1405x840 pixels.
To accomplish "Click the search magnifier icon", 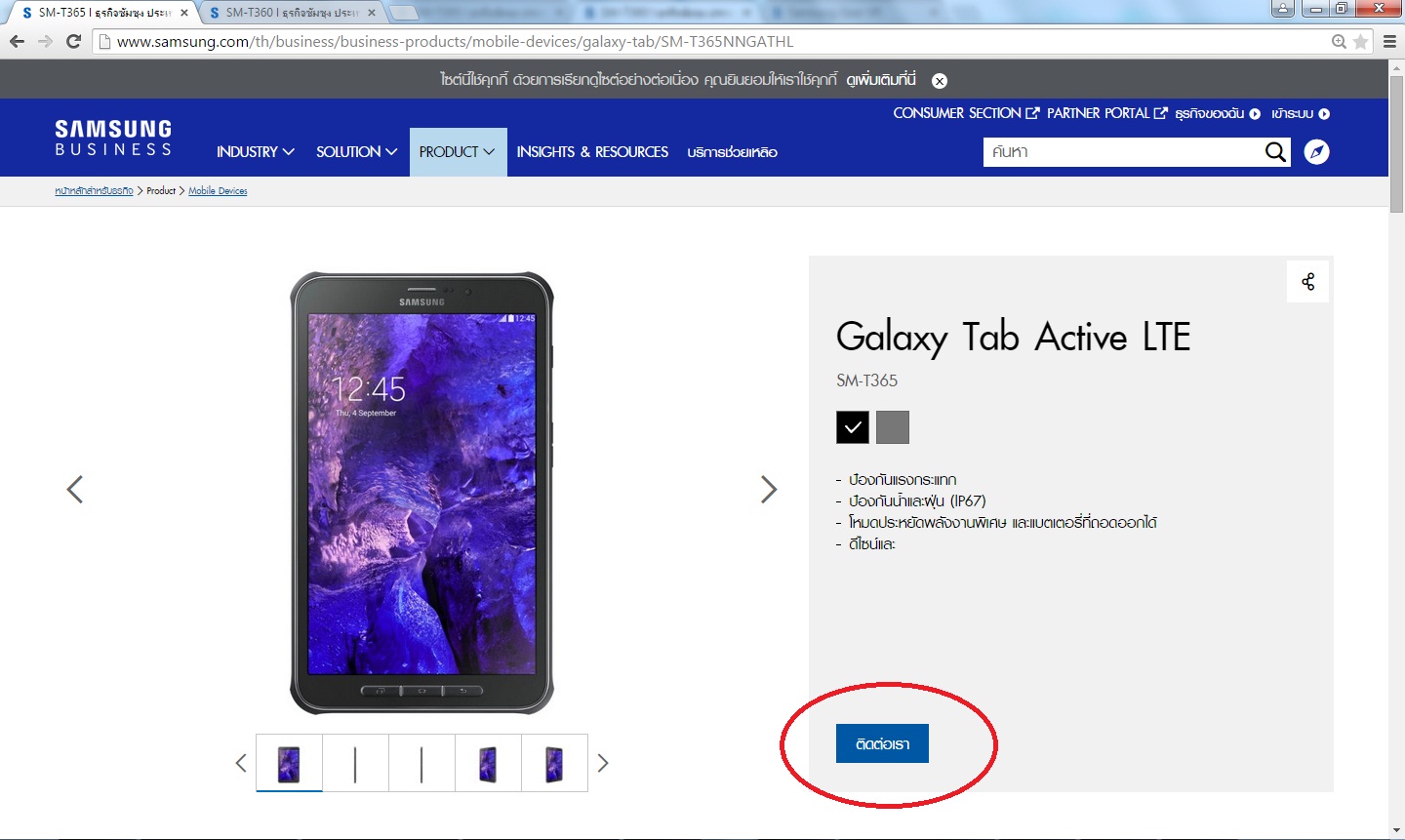I will tap(1275, 151).
